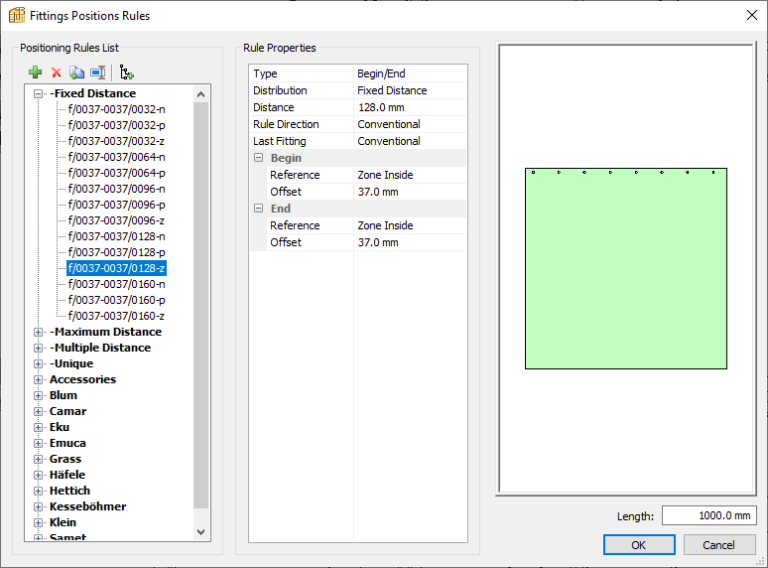Collapse the Fixed Distance tree group
This screenshot has height=568, width=768.
click(38, 94)
